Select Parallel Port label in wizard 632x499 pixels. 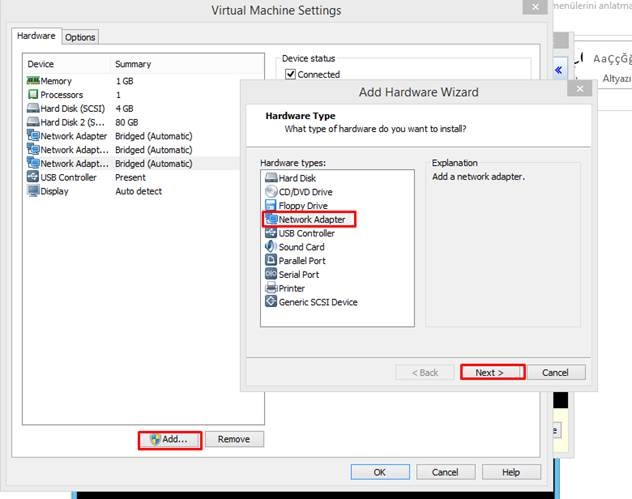(x=302, y=260)
